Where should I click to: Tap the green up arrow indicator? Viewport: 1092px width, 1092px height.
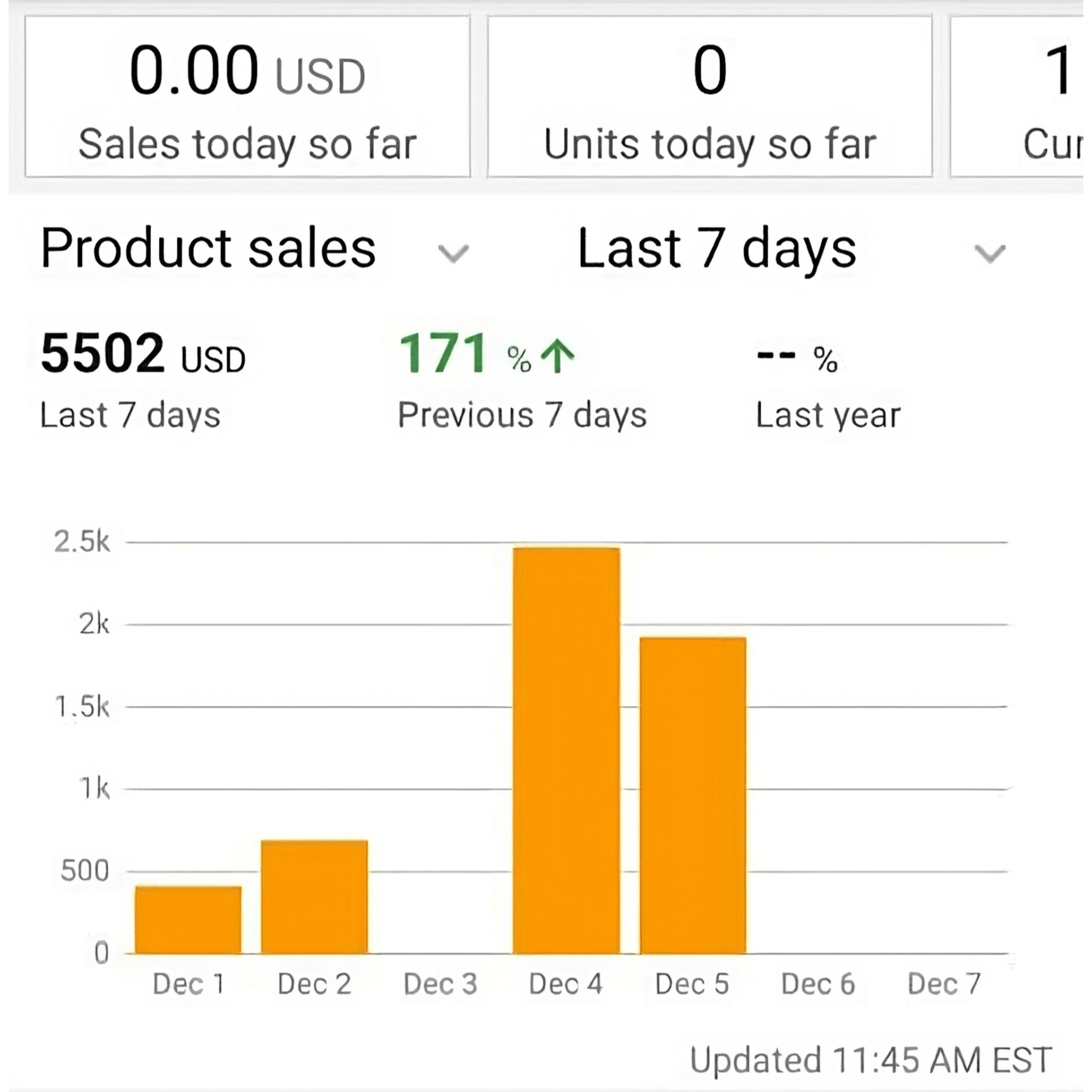[x=557, y=356]
